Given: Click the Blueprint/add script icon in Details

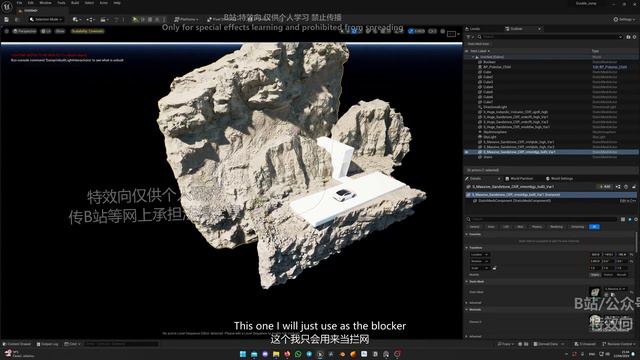Looking at the screenshot, I should pos(618,187).
